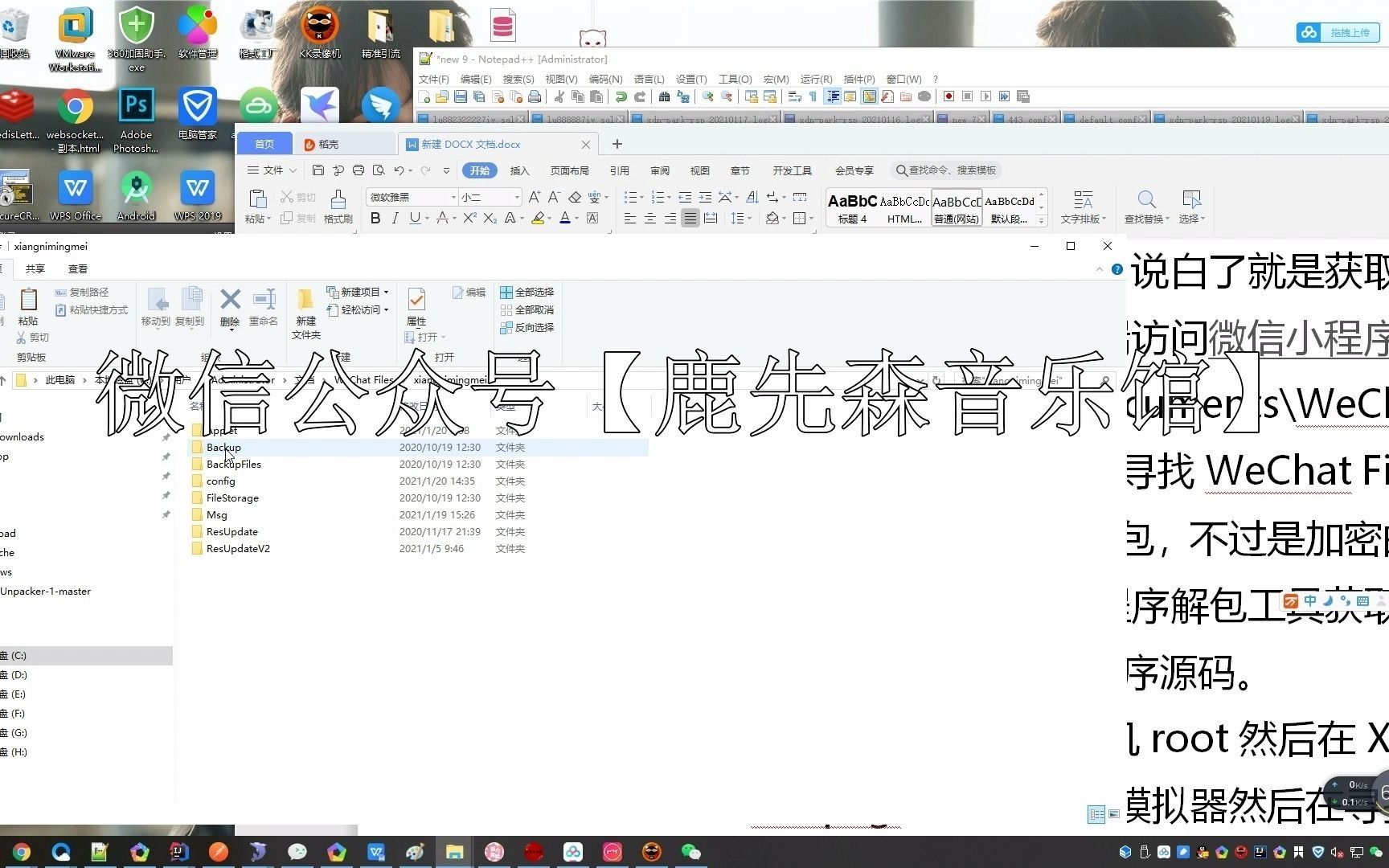The width and height of the screenshot is (1389, 868).
Task: Click the New Folder (新建文件夹) icon in Explorer
Action: [x=305, y=313]
